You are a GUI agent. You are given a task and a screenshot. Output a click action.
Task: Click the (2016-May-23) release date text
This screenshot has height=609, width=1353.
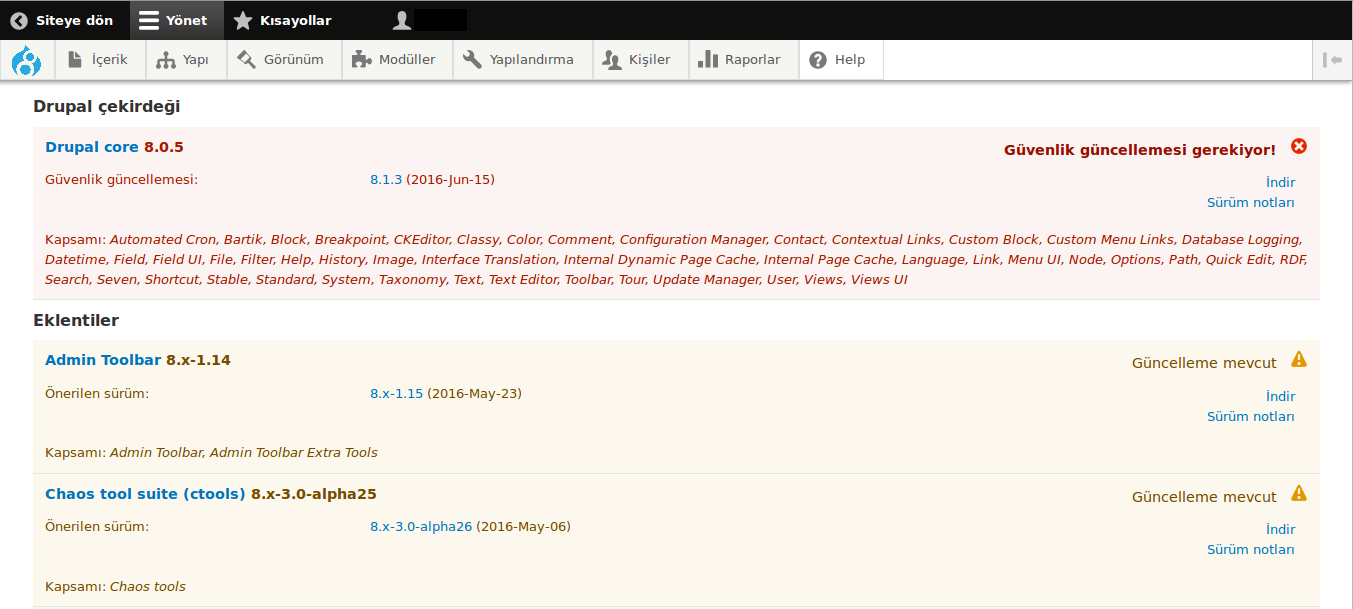click(x=474, y=394)
